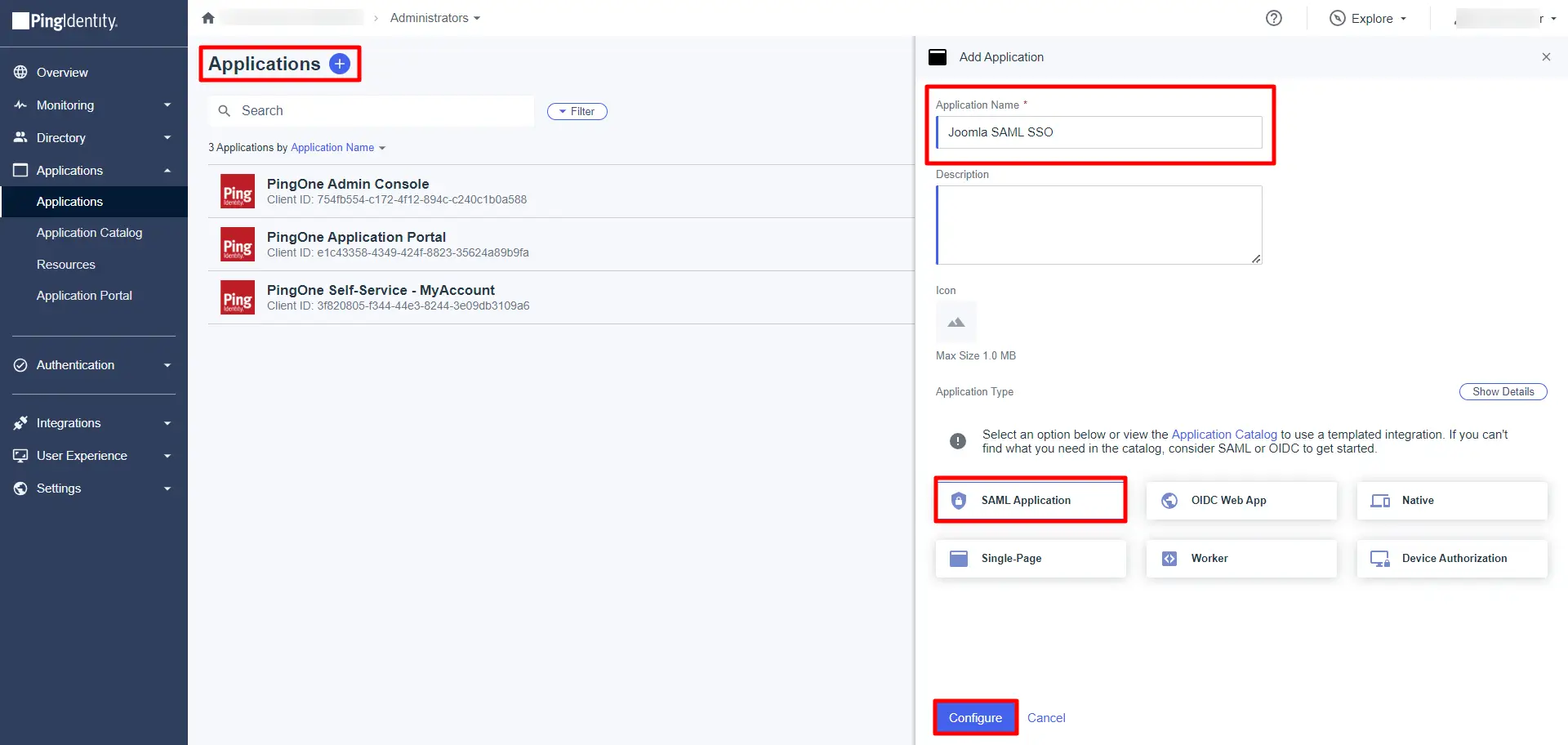
Task: Expand the Settings menu arrow
Action: pos(167,488)
